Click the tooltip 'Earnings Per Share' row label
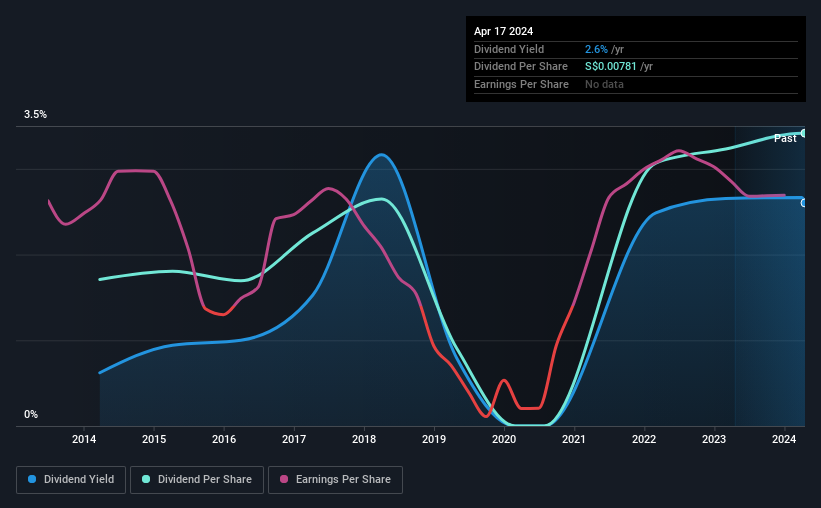821x508 pixels. pyautogui.click(x=521, y=84)
